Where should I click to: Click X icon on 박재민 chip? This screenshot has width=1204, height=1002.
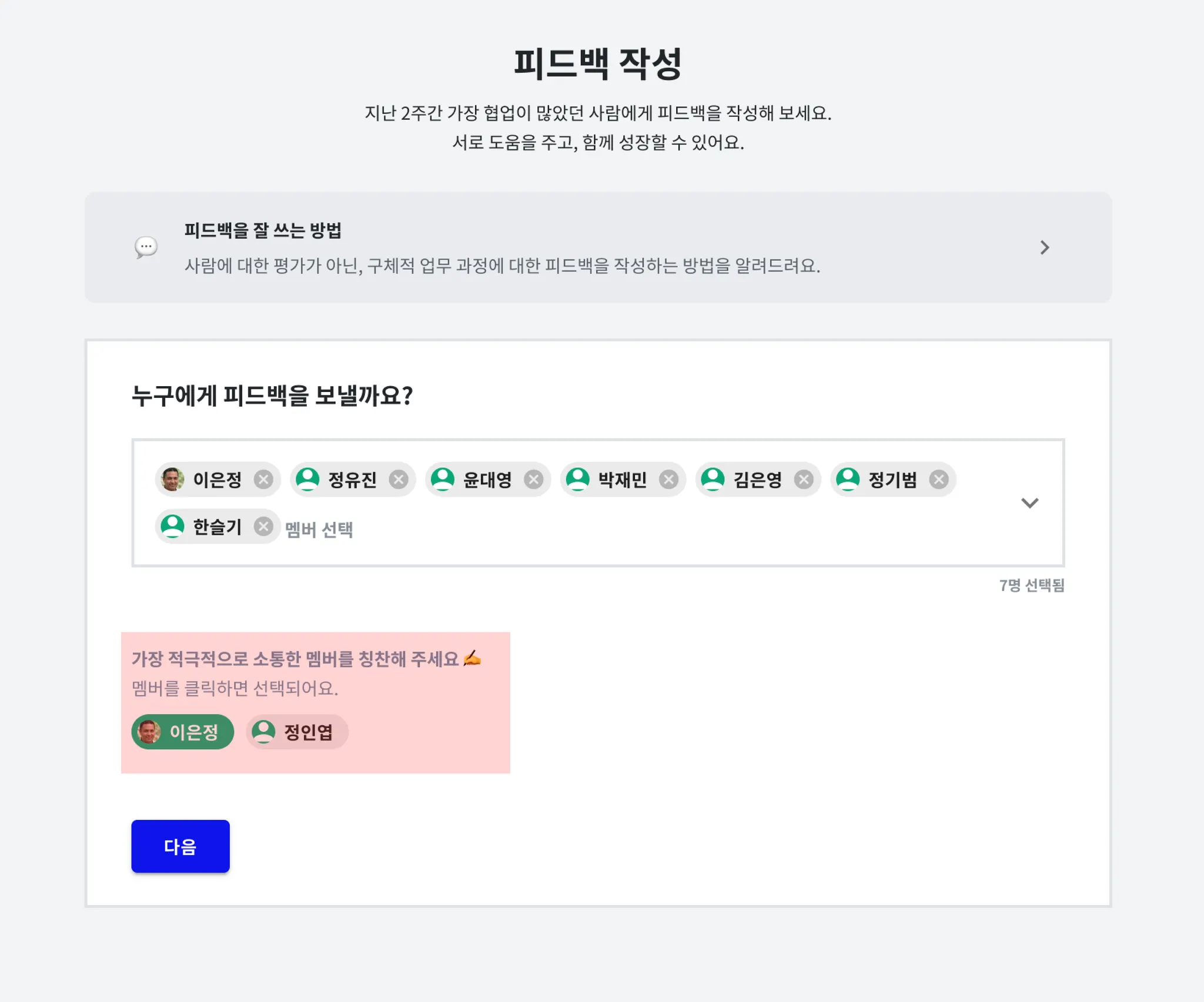[668, 480]
